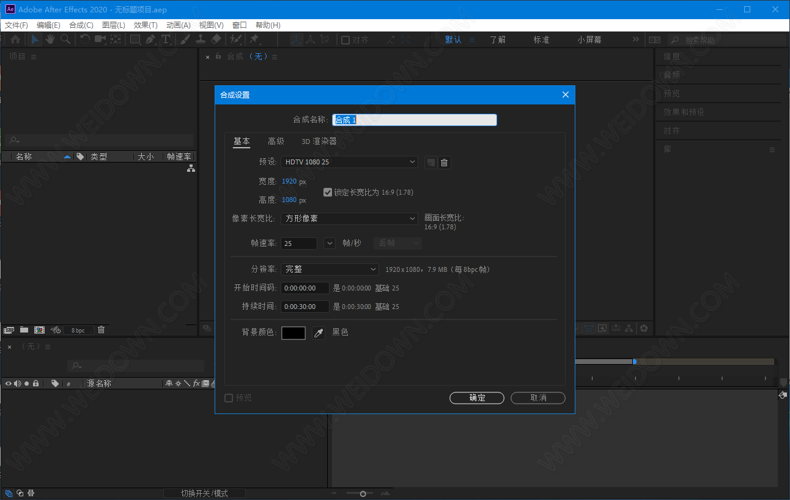The image size is (790, 500).
Task: Select the Pen tool in the toolbar
Action: 150,40
